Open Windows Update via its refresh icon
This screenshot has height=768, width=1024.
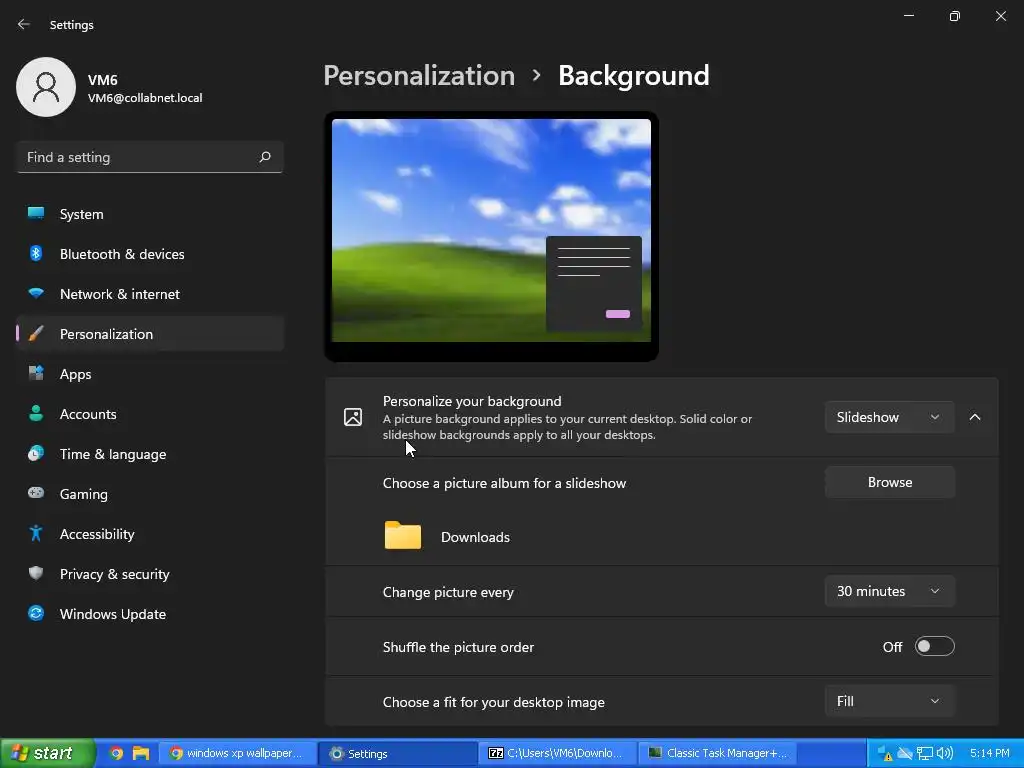click(x=36, y=613)
